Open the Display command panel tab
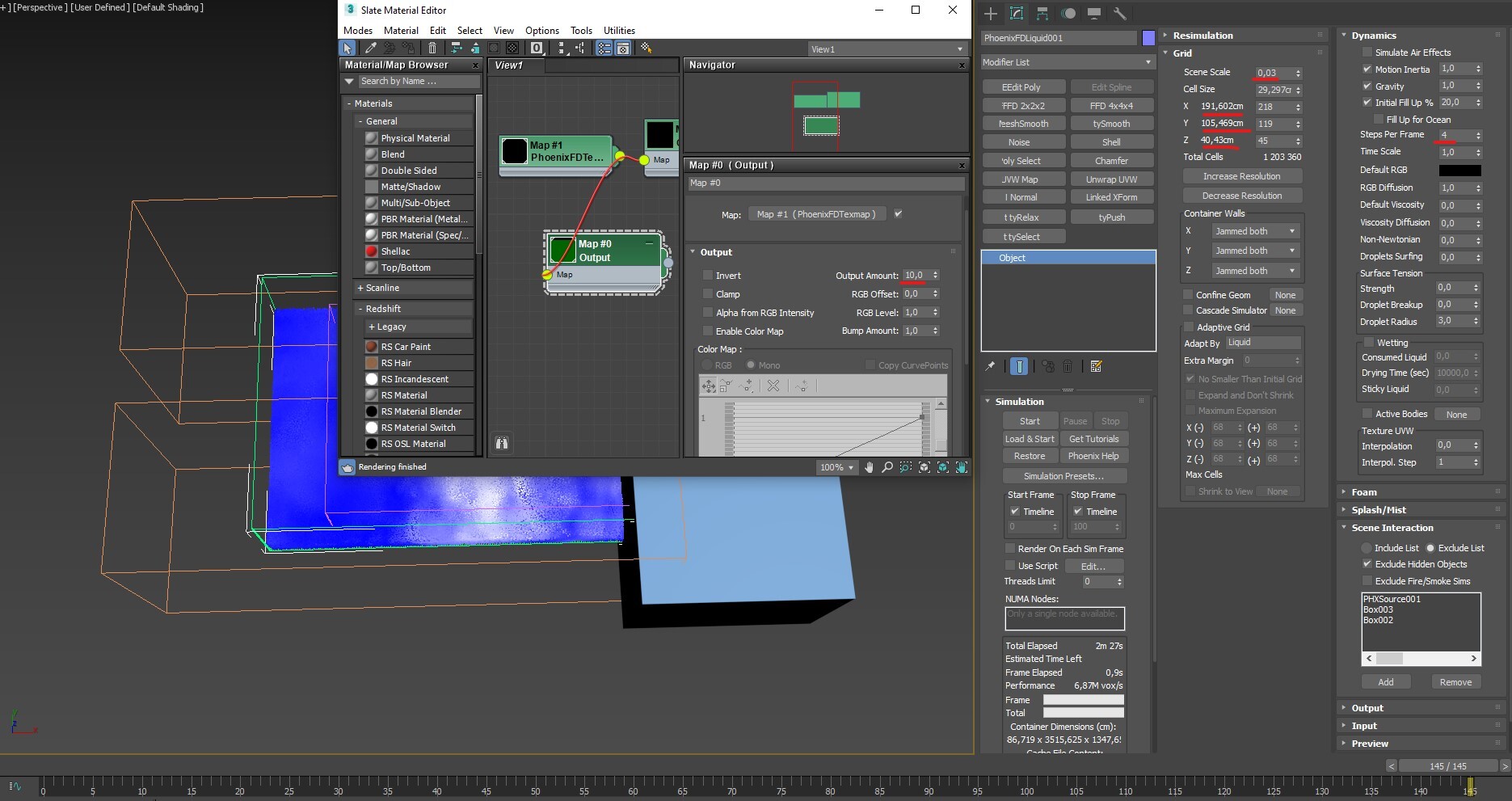The image size is (1512, 801). point(1094,14)
